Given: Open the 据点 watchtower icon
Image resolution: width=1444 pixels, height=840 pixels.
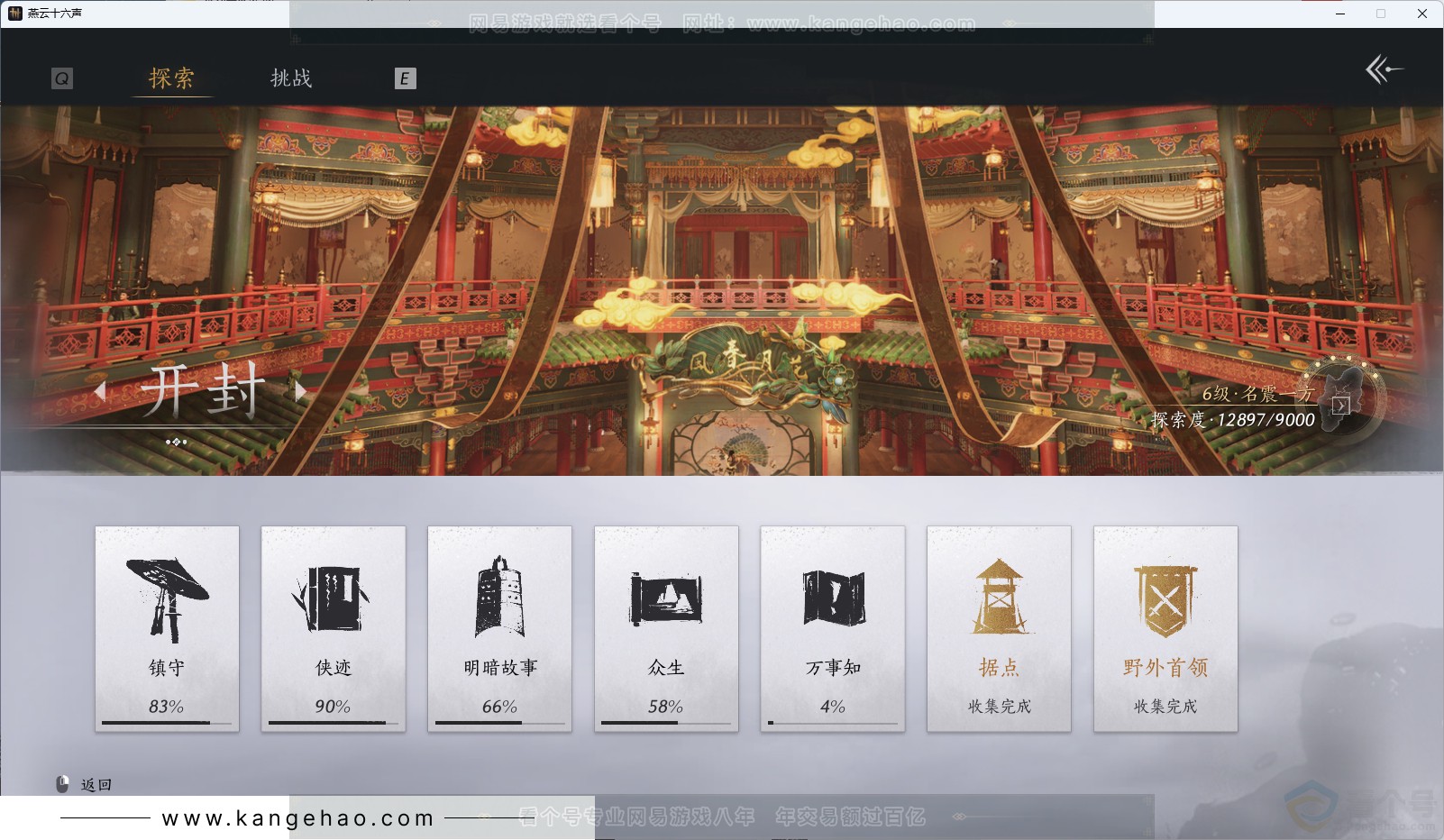Looking at the screenshot, I should pos(999,597).
